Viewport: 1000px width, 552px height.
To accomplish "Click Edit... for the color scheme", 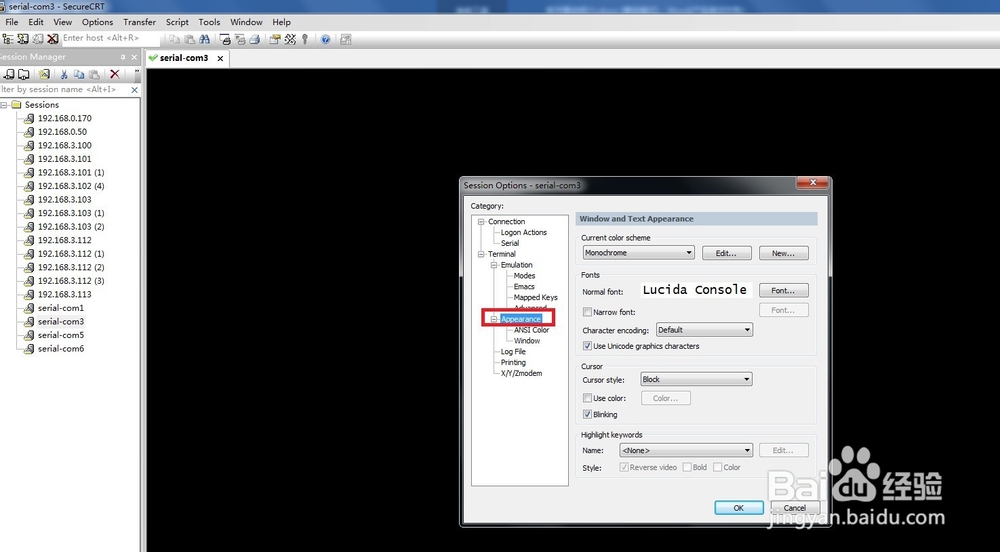I will pyautogui.click(x=726, y=253).
